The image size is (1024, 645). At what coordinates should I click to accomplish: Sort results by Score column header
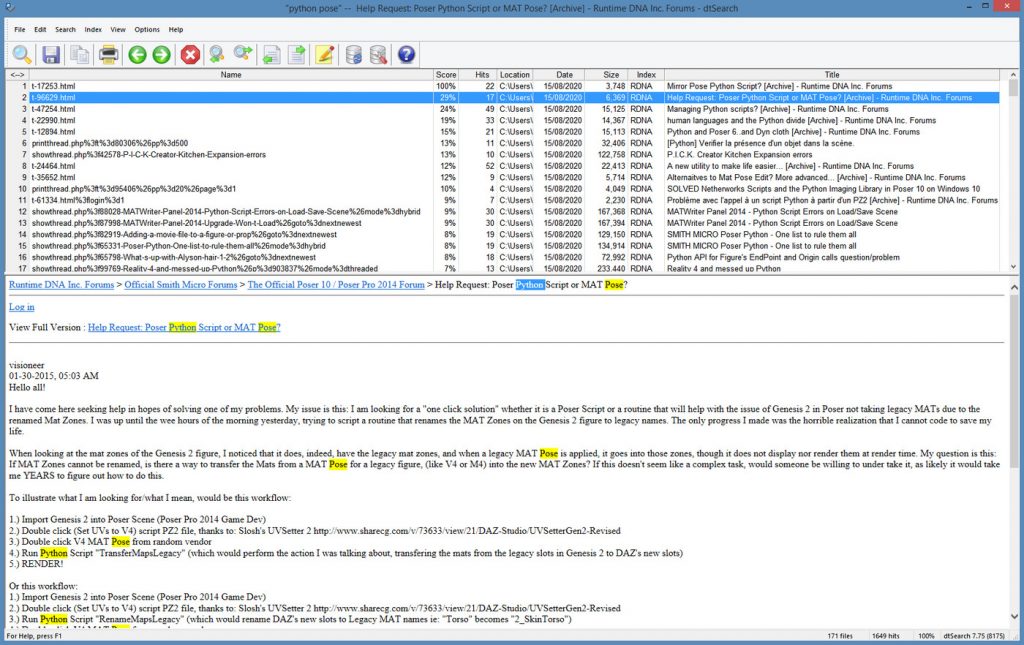click(x=445, y=75)
